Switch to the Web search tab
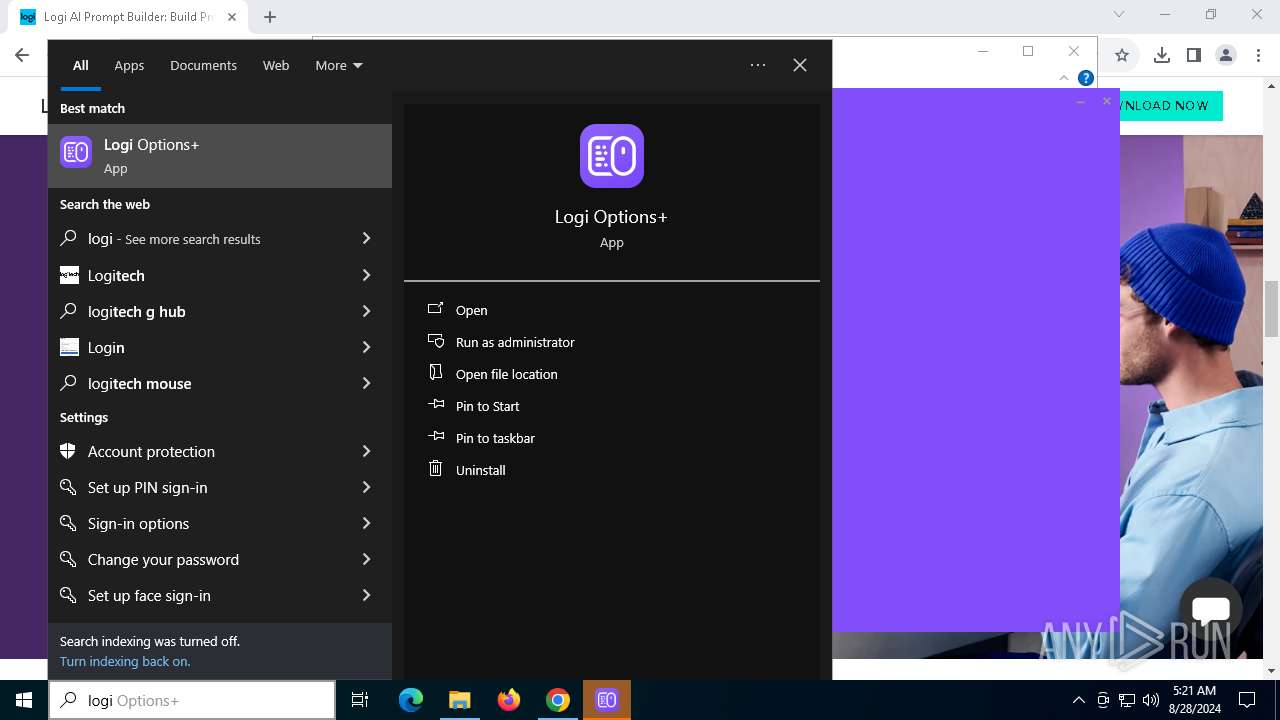 click(x=276, y=65)
